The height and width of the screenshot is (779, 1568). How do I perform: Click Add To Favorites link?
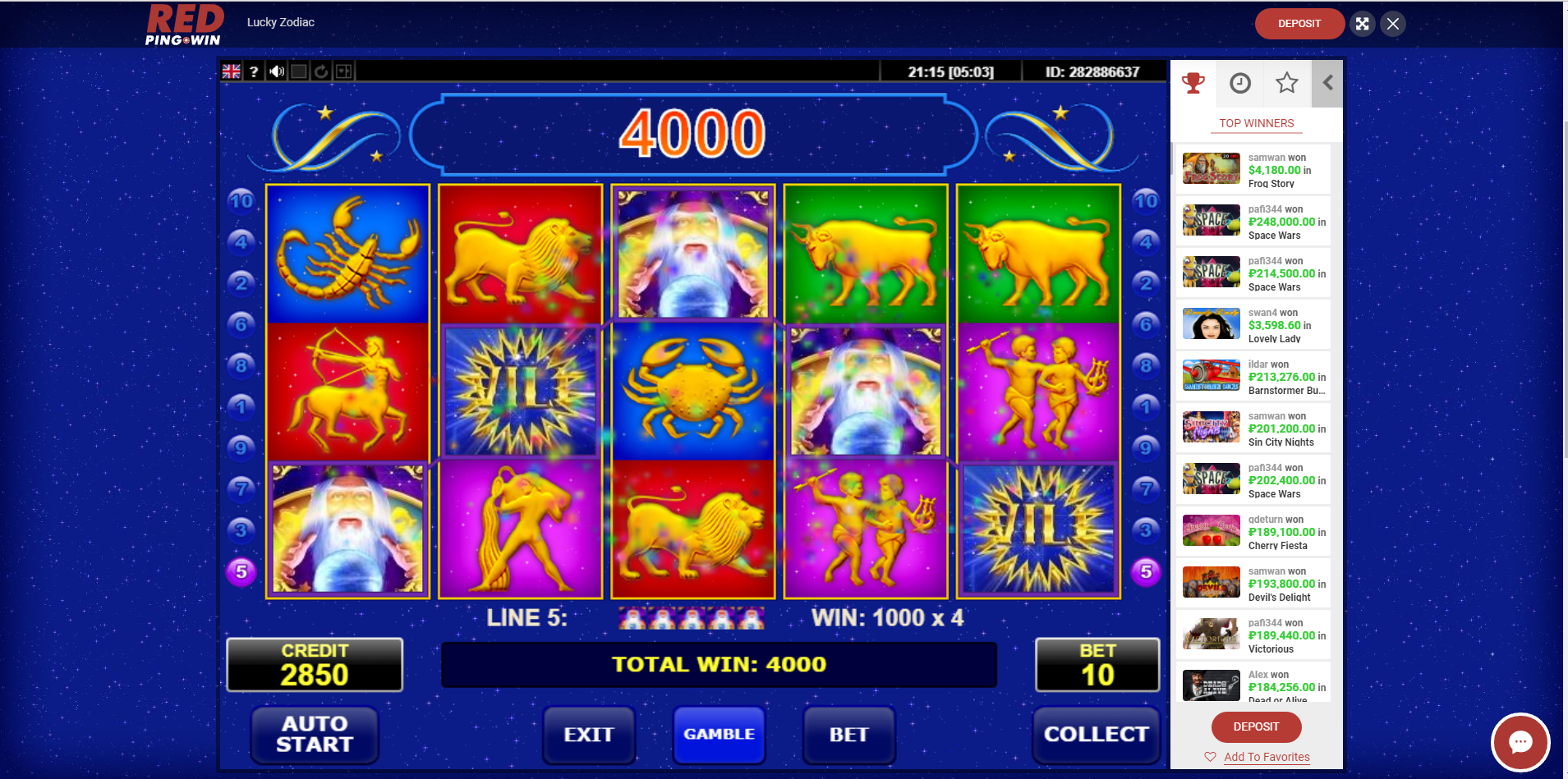tap(1267, 757)
